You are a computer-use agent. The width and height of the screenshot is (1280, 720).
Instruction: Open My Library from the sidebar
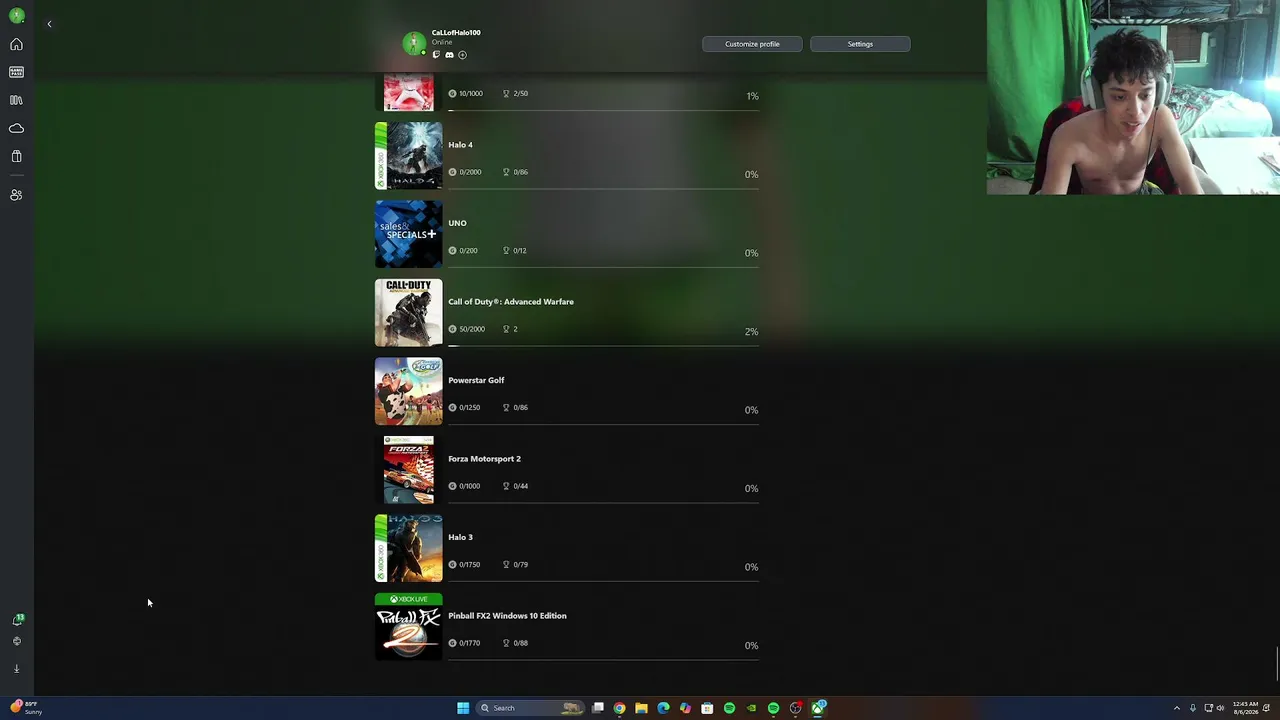16,100
